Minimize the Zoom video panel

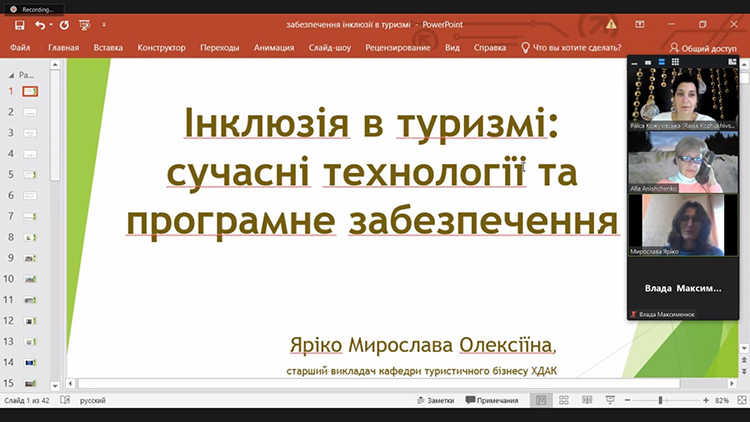click(x=634, y=62)
